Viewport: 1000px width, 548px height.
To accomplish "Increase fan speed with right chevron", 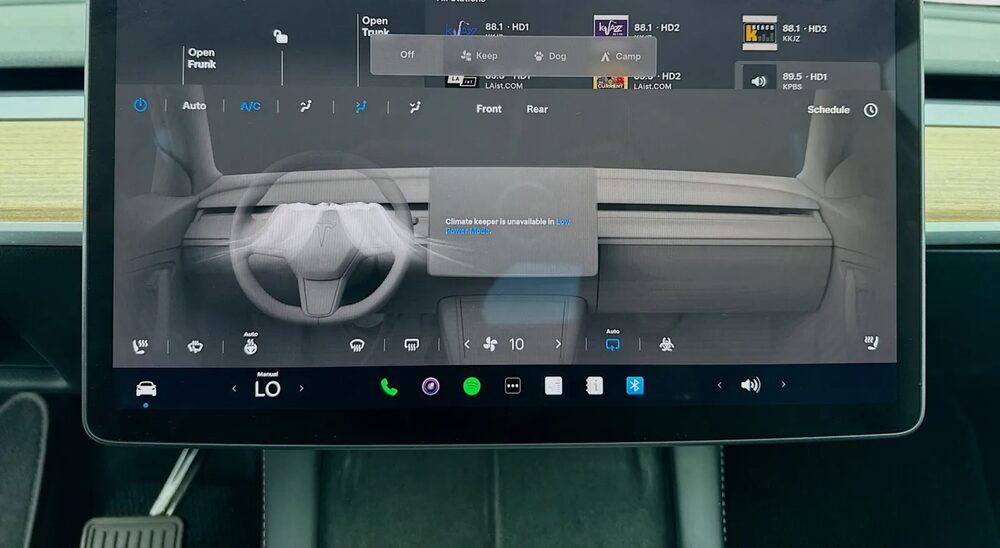I will tap(558, 344).
